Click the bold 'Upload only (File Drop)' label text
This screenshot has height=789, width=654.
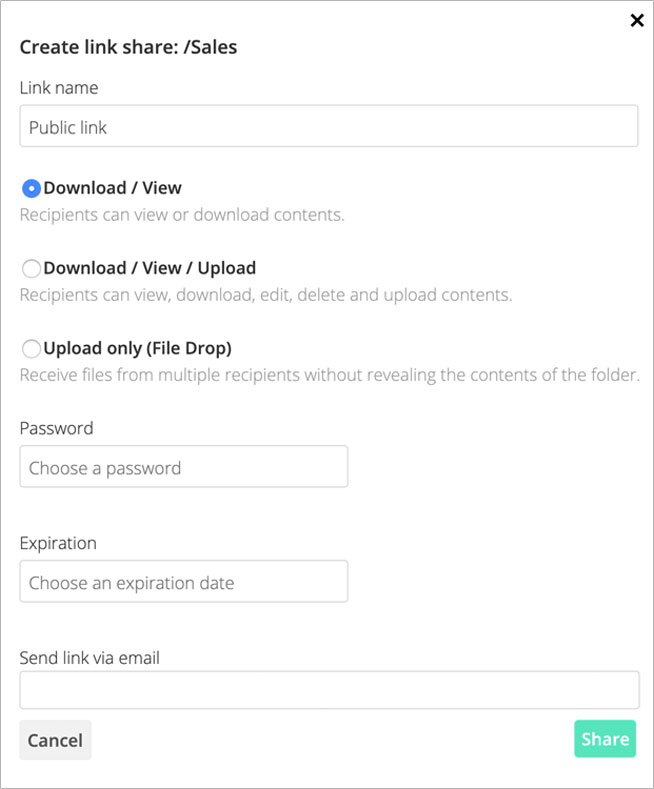point(138,348)
